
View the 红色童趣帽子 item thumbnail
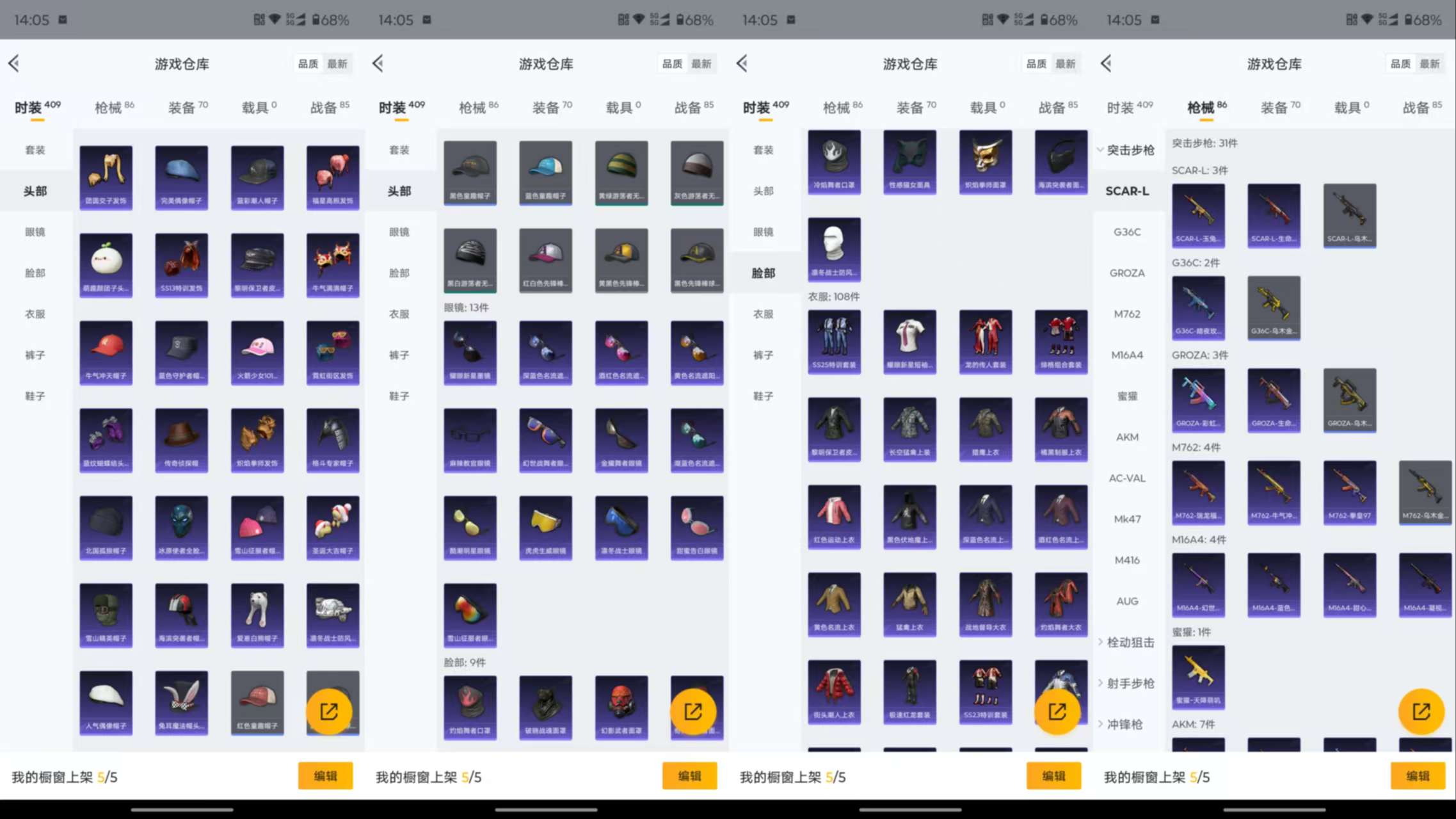(257, 702)
